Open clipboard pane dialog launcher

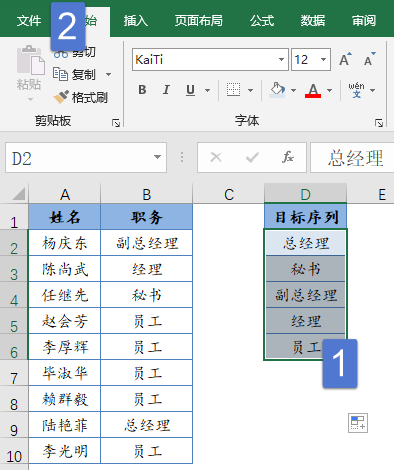pyautogui.click(x=116, y=123)
